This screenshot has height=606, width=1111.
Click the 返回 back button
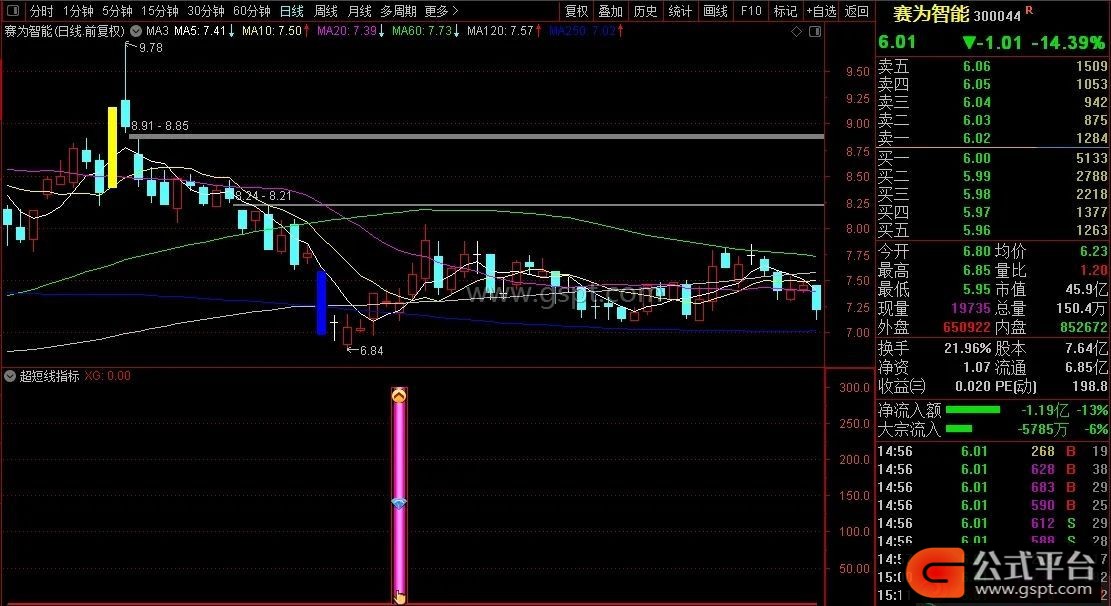[x=857, y=11]
